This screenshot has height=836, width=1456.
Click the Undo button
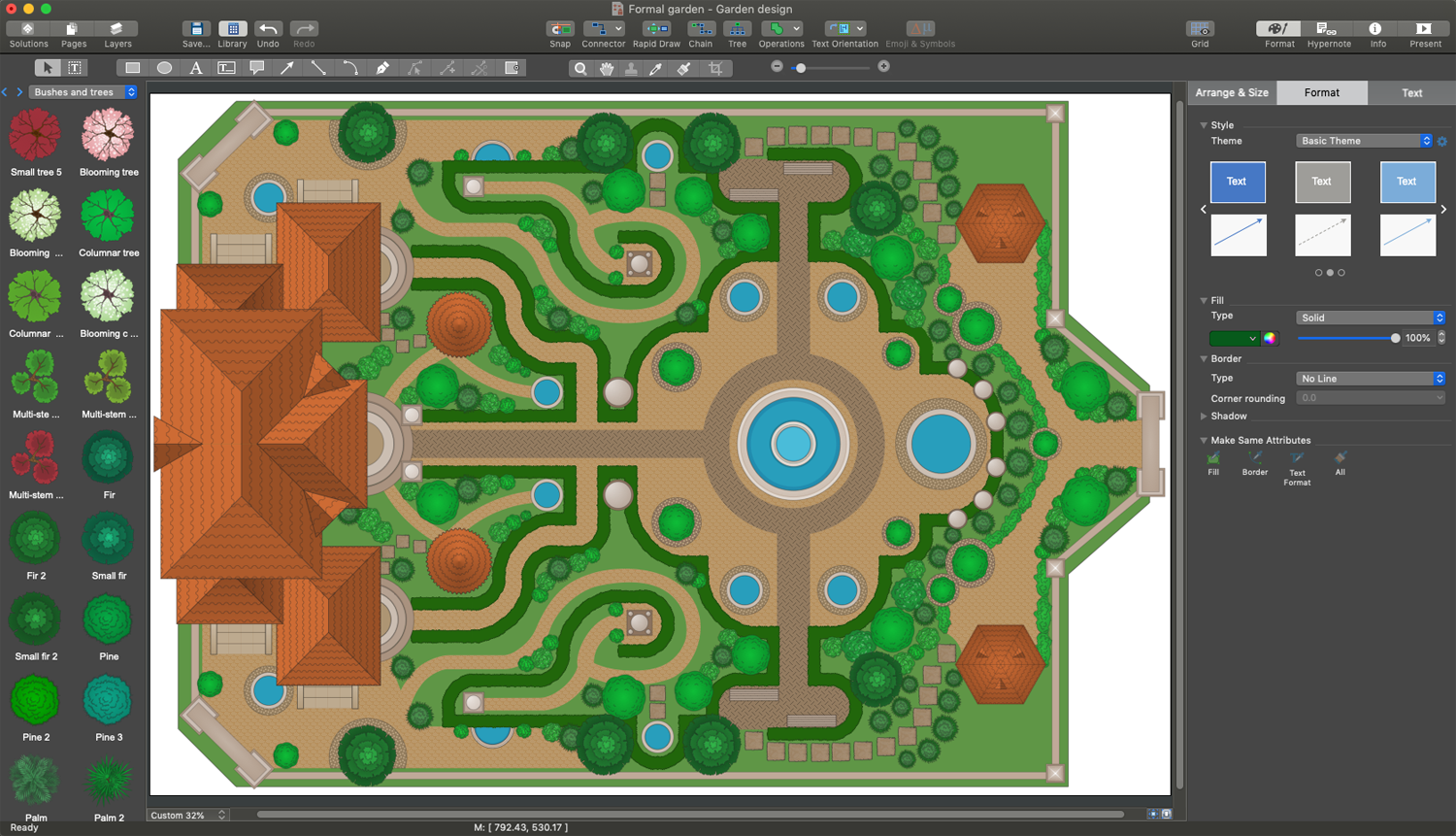coord(268,29)
